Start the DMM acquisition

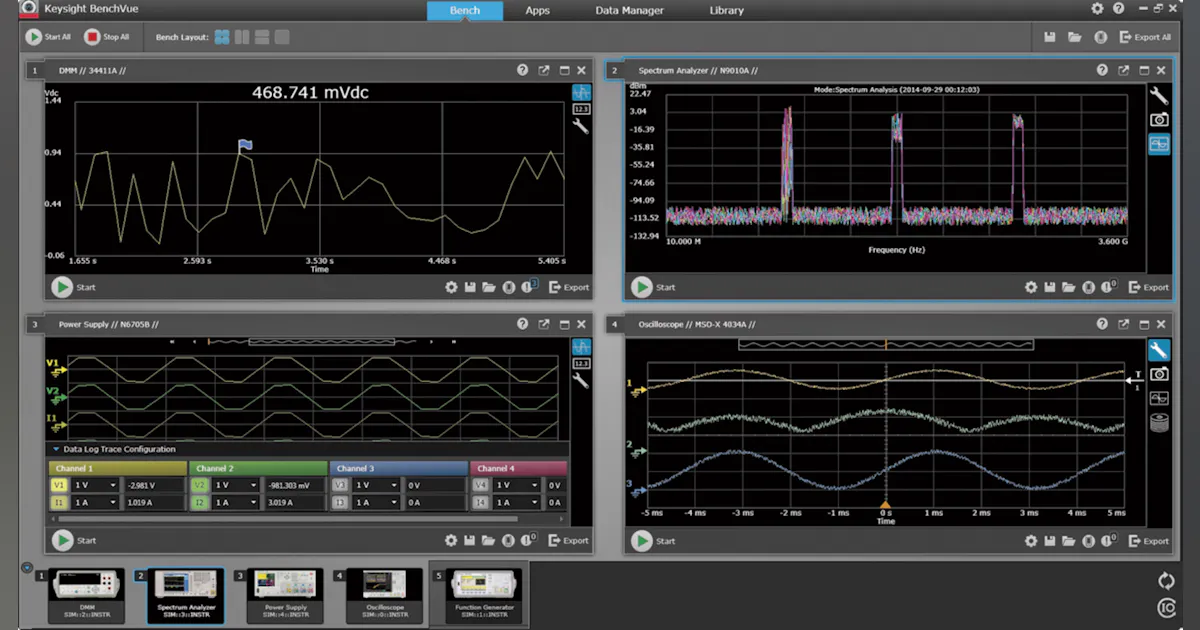pyautogui.click(x=74, y=287)
